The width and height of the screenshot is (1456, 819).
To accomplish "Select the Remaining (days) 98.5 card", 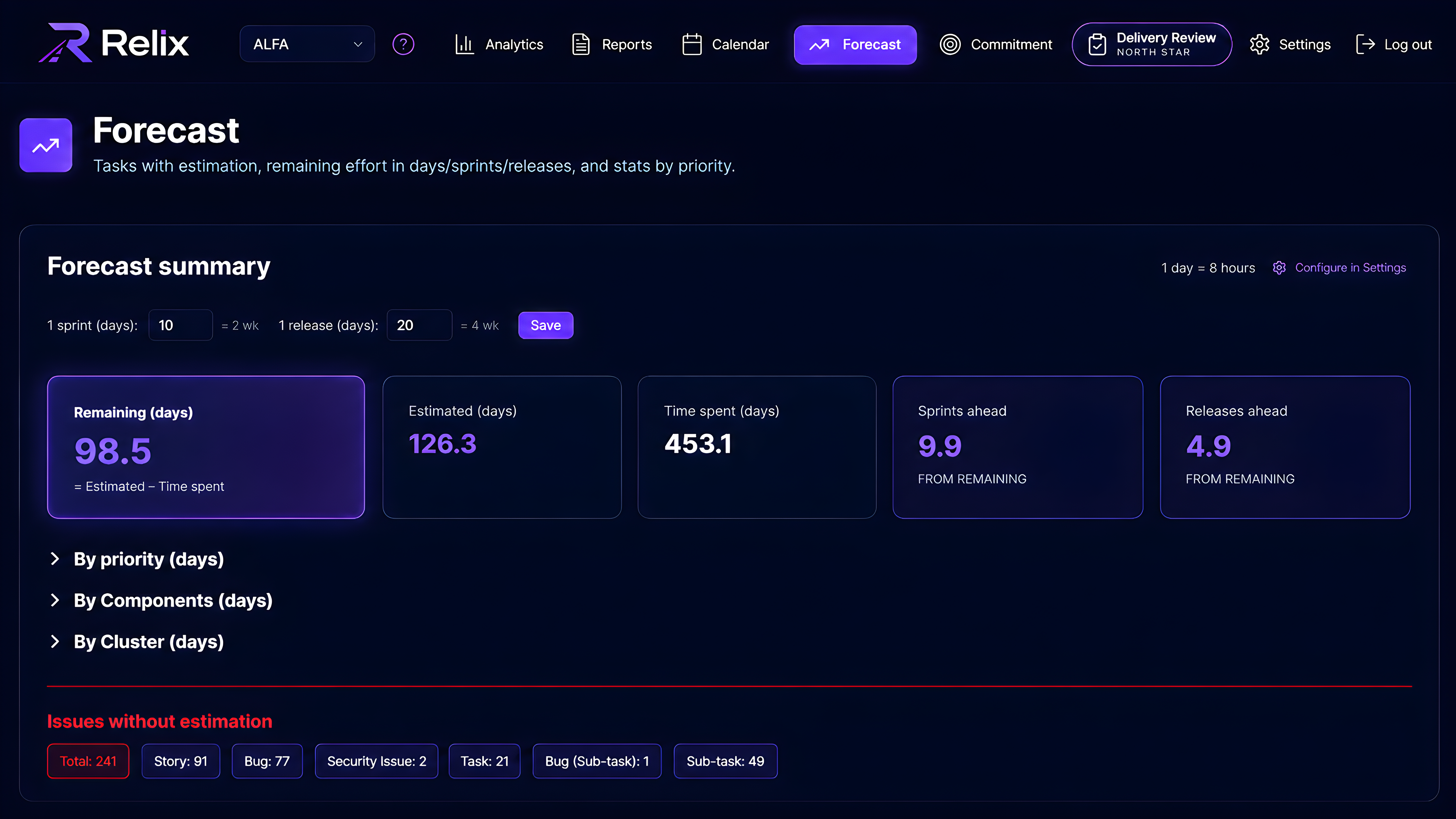I will tap(206, 447).
